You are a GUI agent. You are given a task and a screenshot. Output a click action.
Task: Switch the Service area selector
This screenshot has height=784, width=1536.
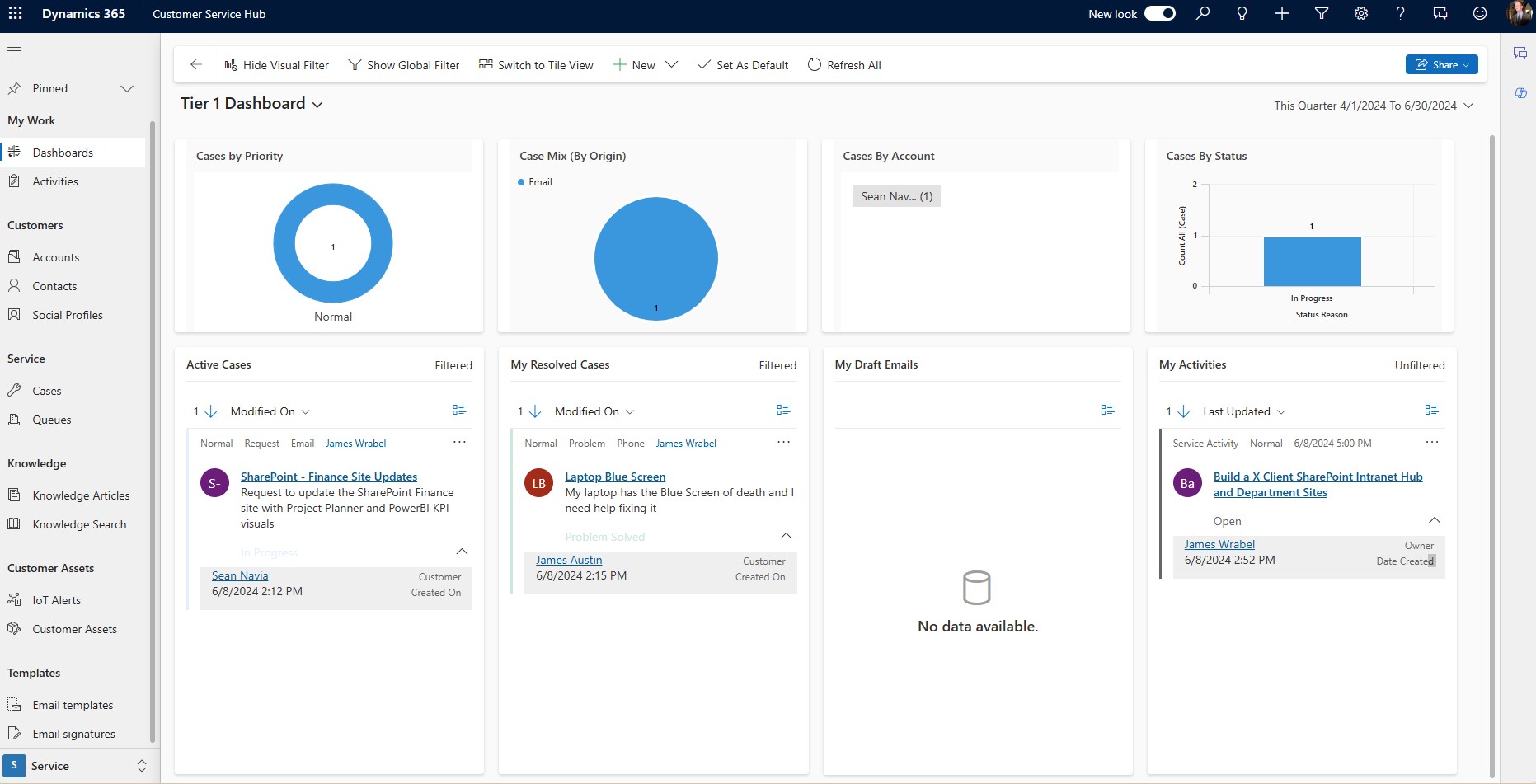[76, 766]
